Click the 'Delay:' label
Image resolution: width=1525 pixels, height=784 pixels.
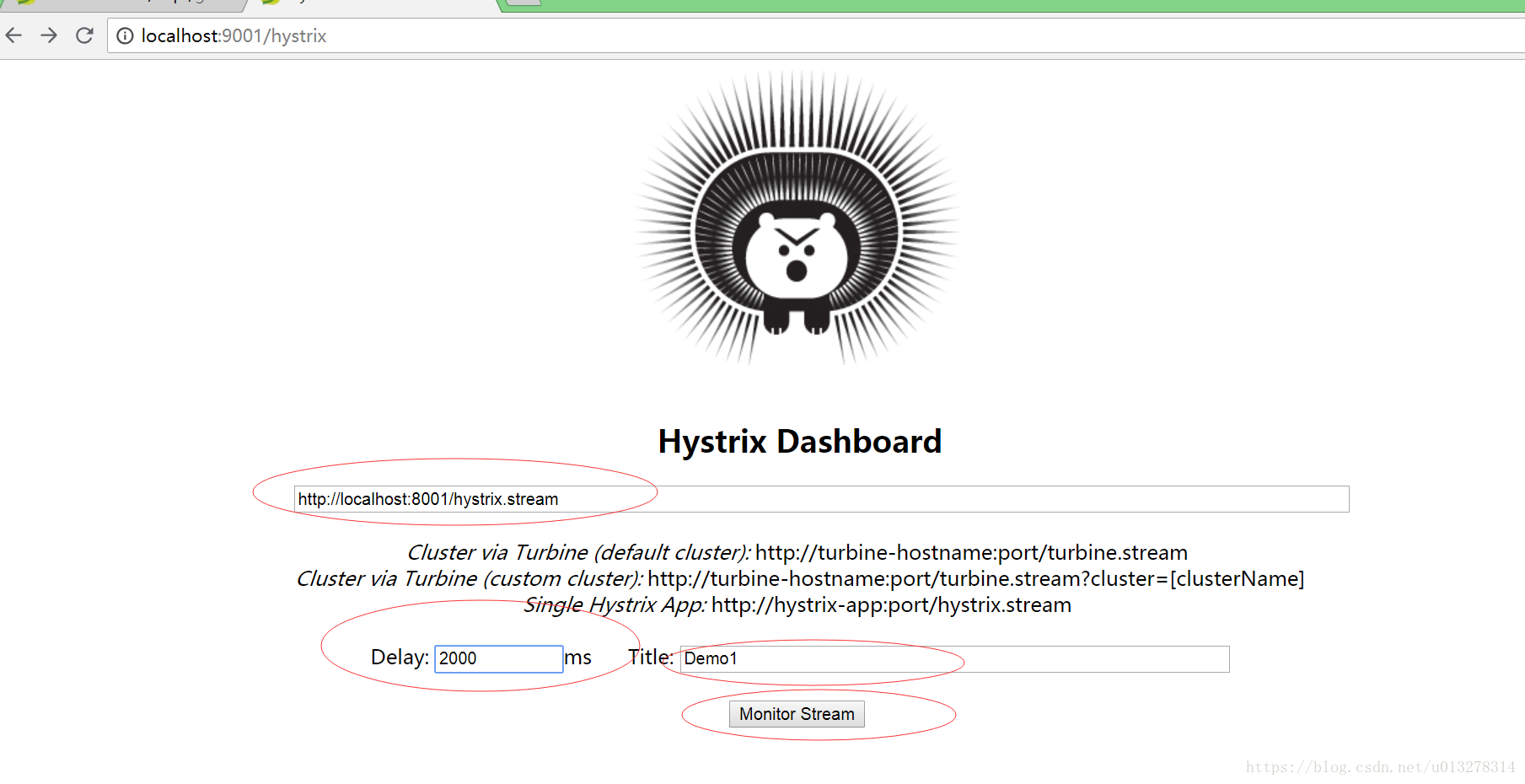[x=400, y=658]
